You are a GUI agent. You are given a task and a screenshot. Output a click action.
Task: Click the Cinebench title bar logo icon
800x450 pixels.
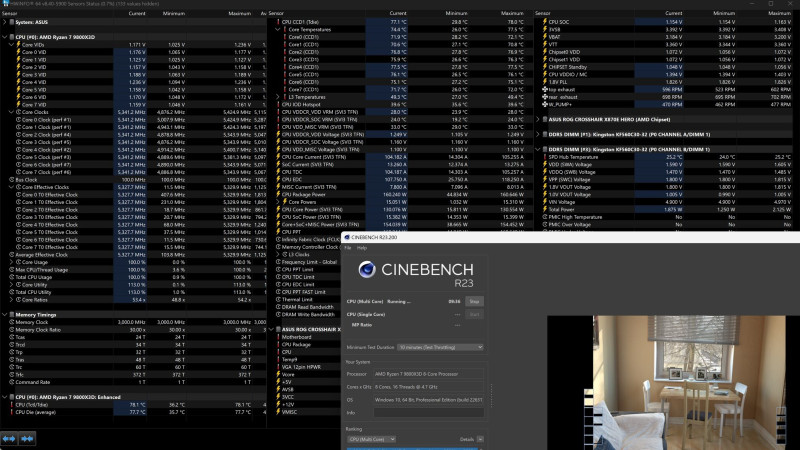click(347, 237)
